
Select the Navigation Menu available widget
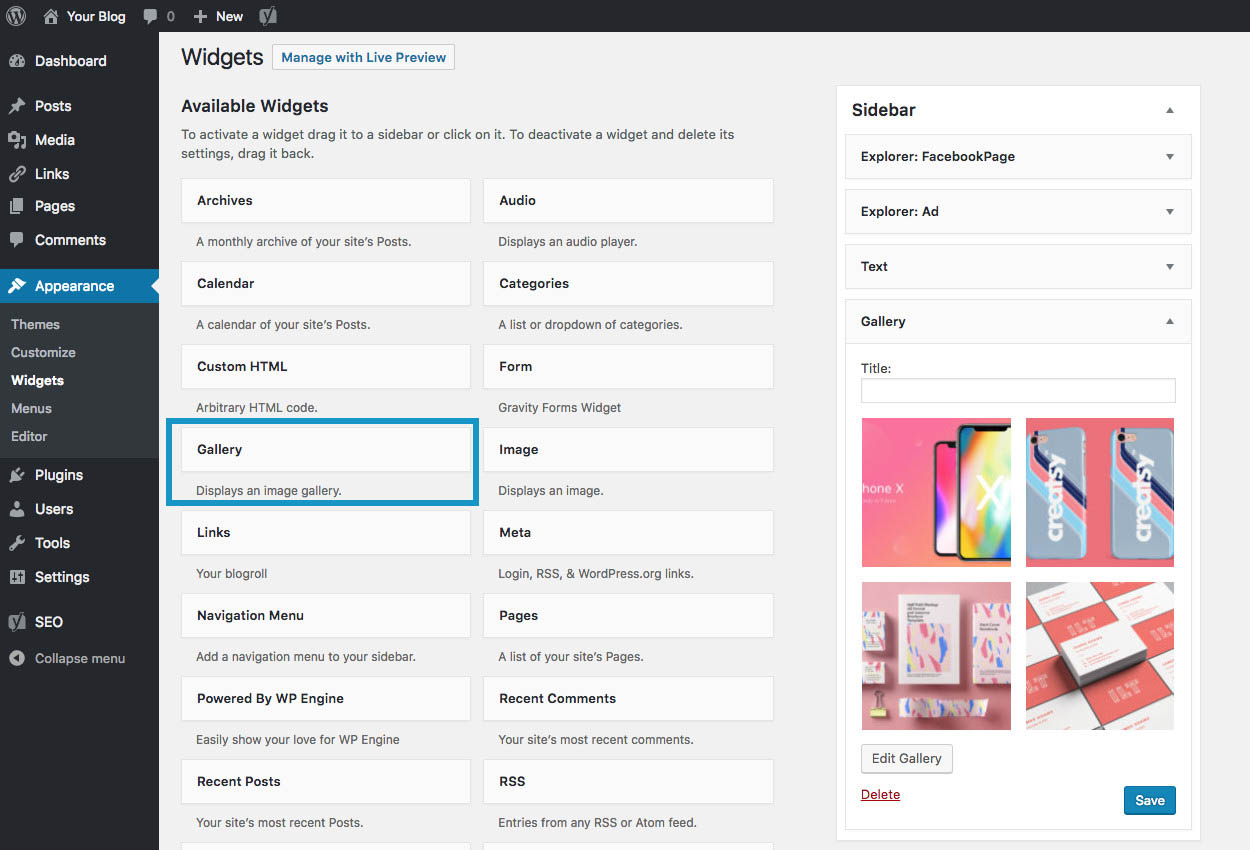(326, 616)
